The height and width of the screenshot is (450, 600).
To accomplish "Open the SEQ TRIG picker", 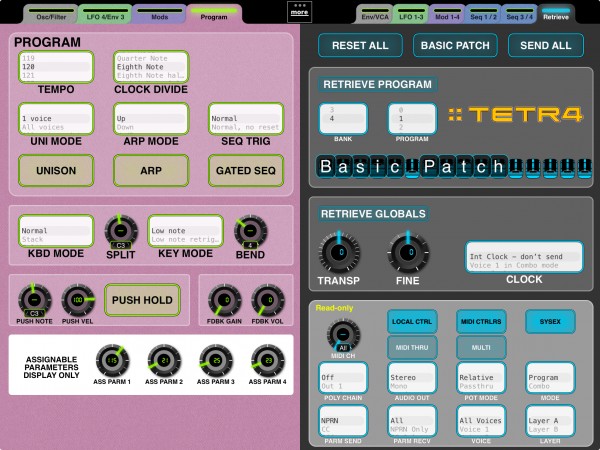I will 246,119.
